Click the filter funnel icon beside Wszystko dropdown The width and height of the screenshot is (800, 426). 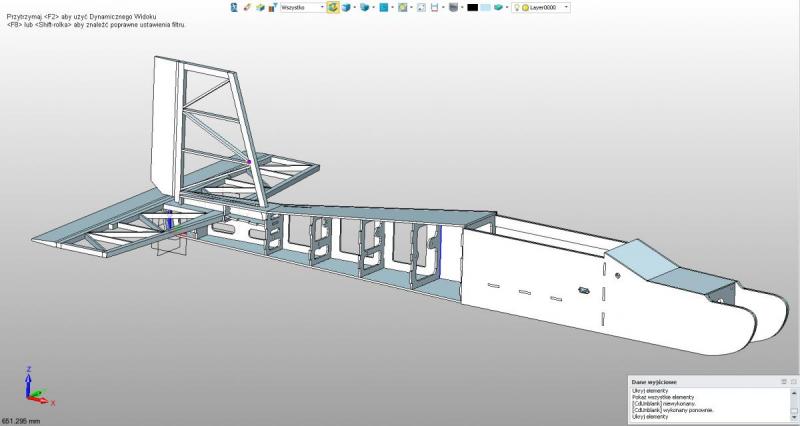point(272,7)
